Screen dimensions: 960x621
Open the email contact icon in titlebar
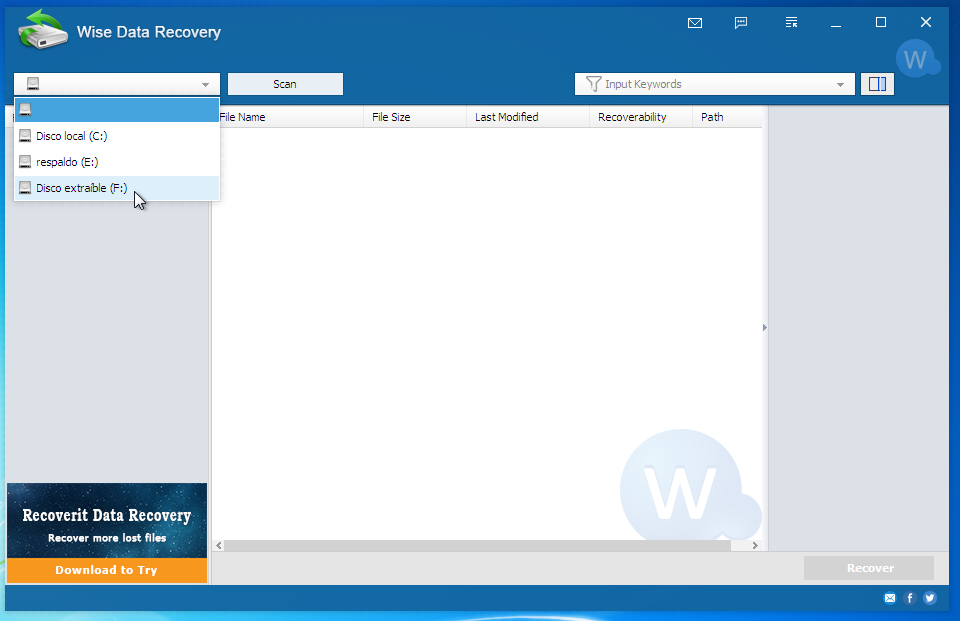coord(695,22)
